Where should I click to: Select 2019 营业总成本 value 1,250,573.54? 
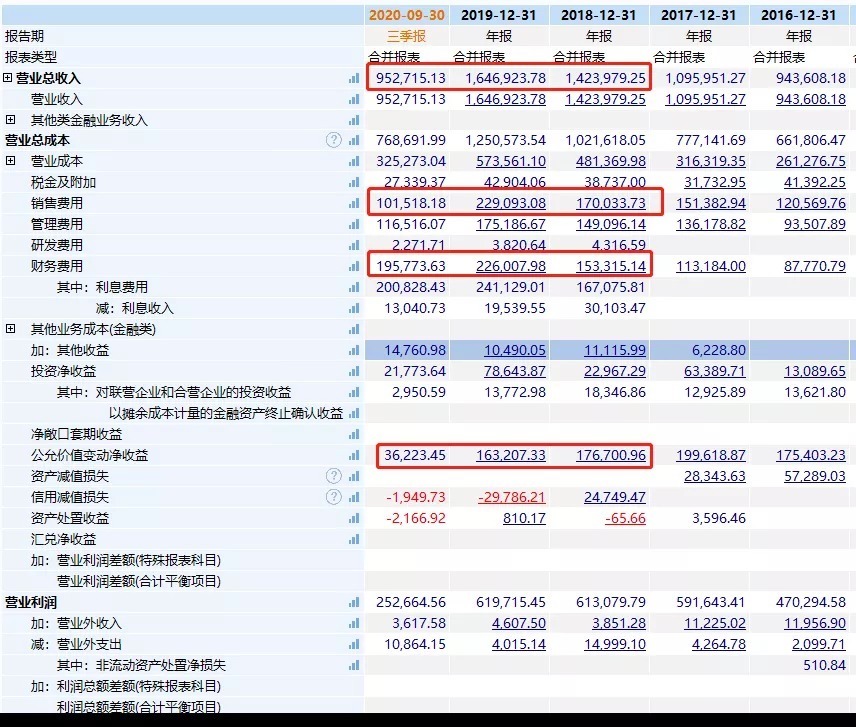point(505,141)
